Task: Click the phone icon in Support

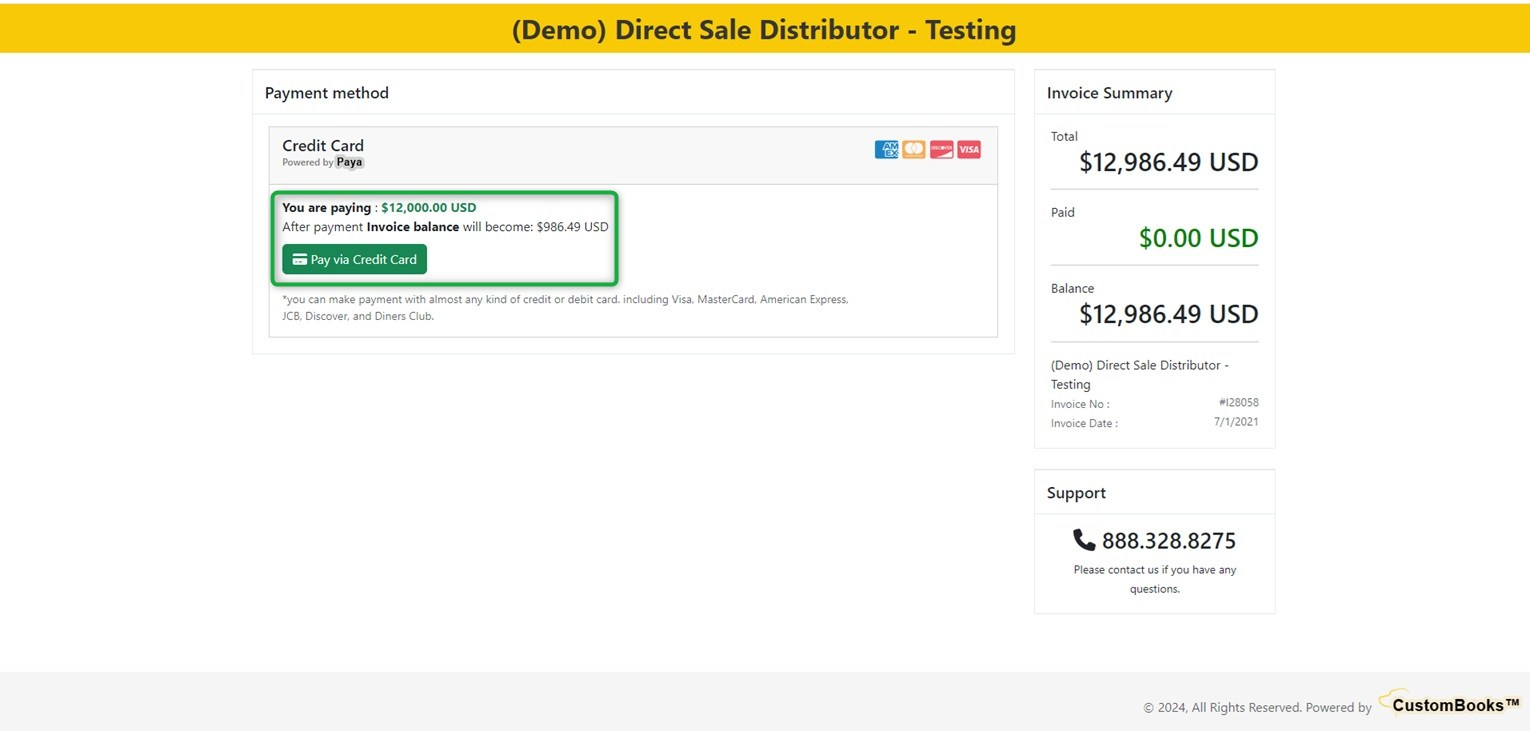Action: 1084,540
